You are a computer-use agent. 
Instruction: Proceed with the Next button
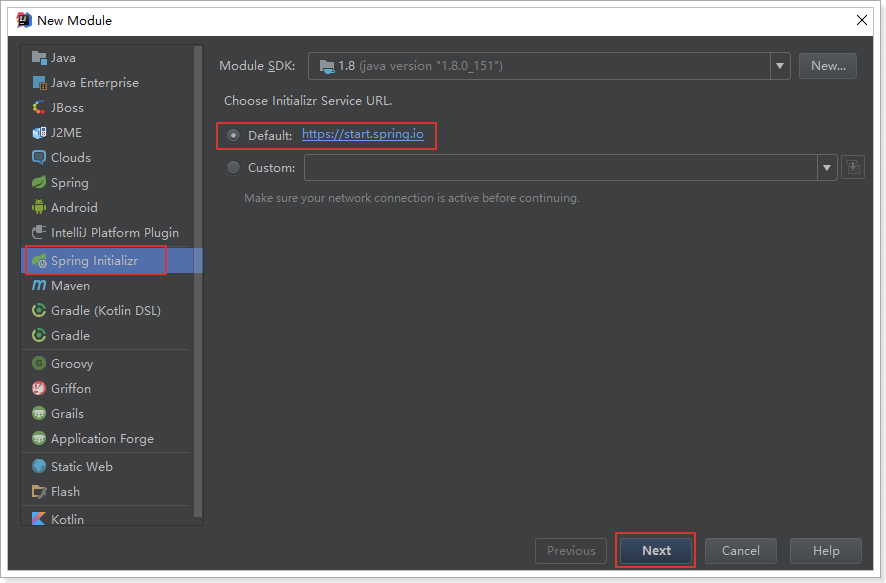pyautogui.click(x=655, y=550)
